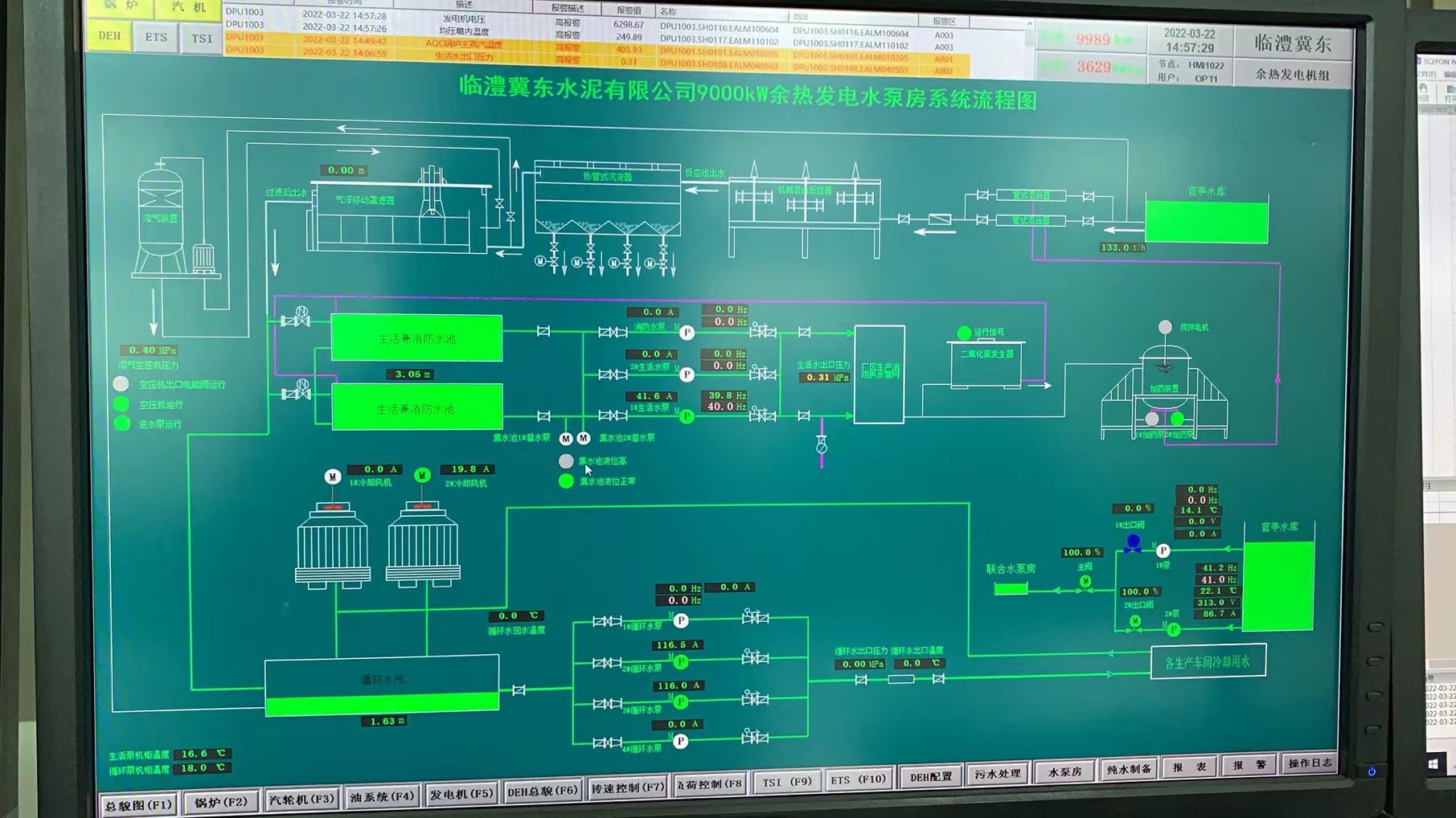Click the 进水泵运行 green indicator
Image resolution: width=1456 pixels, height=818 pixels.
pos(122,423)
